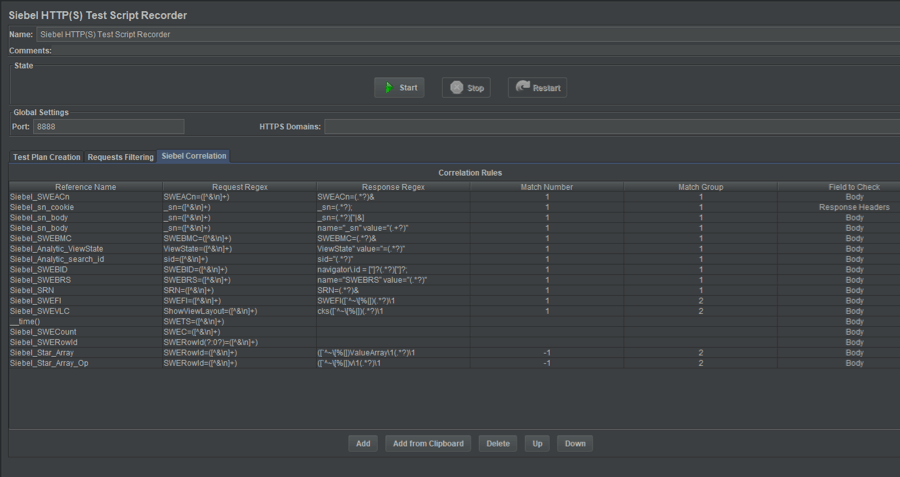This screenshot has width=900, height=477.
Task: Select the __time() reference name cell
Action: point(86,321)
